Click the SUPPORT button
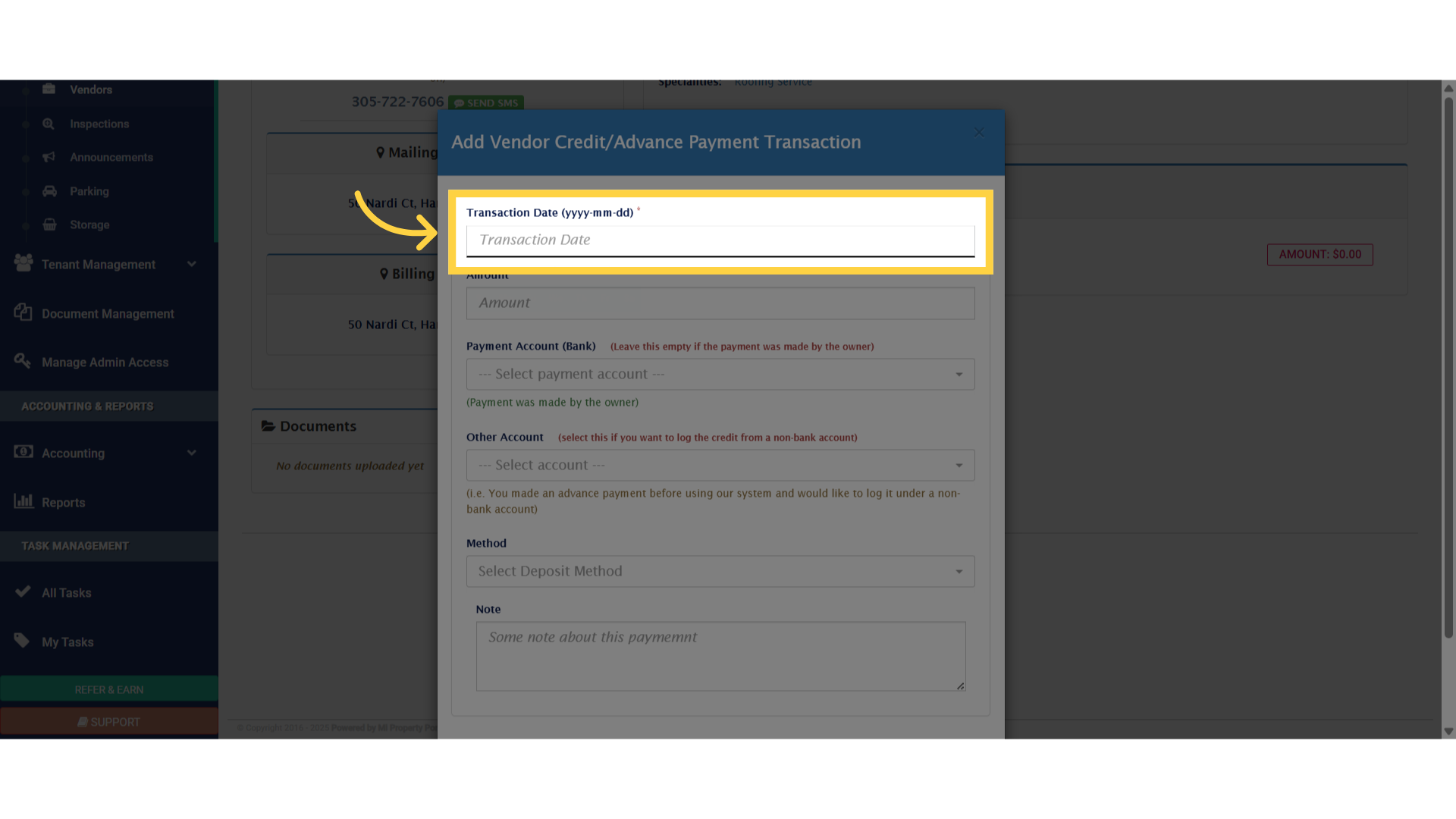The width and height of the screenshot is (1456, 819). point(109,722)
